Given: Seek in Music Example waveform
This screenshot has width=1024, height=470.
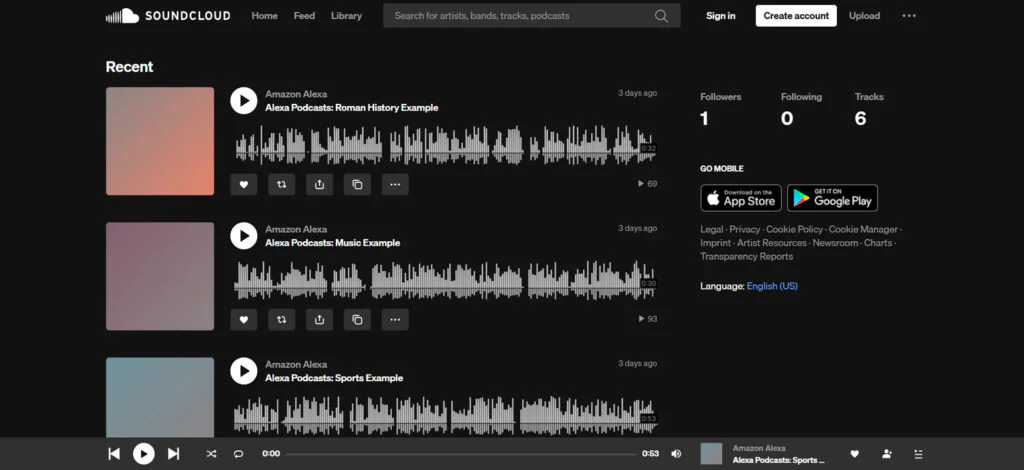Looking at the screenshot, I should (x=445, y=280).
